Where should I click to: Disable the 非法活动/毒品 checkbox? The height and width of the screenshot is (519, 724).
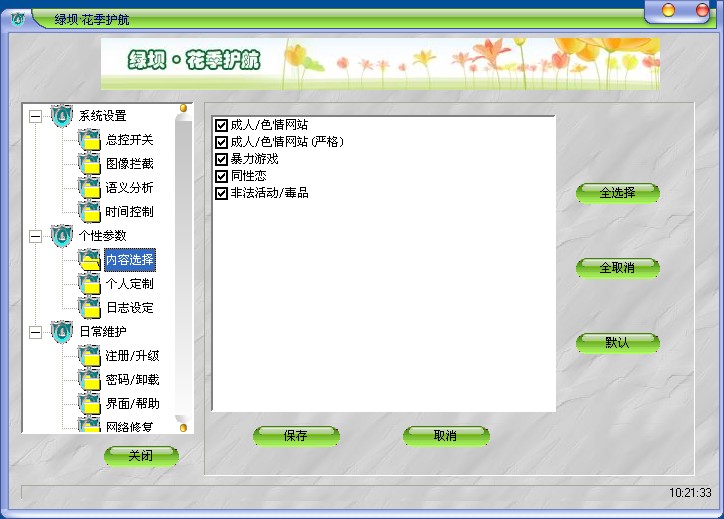pyautogui.click(x=222, y=192)
